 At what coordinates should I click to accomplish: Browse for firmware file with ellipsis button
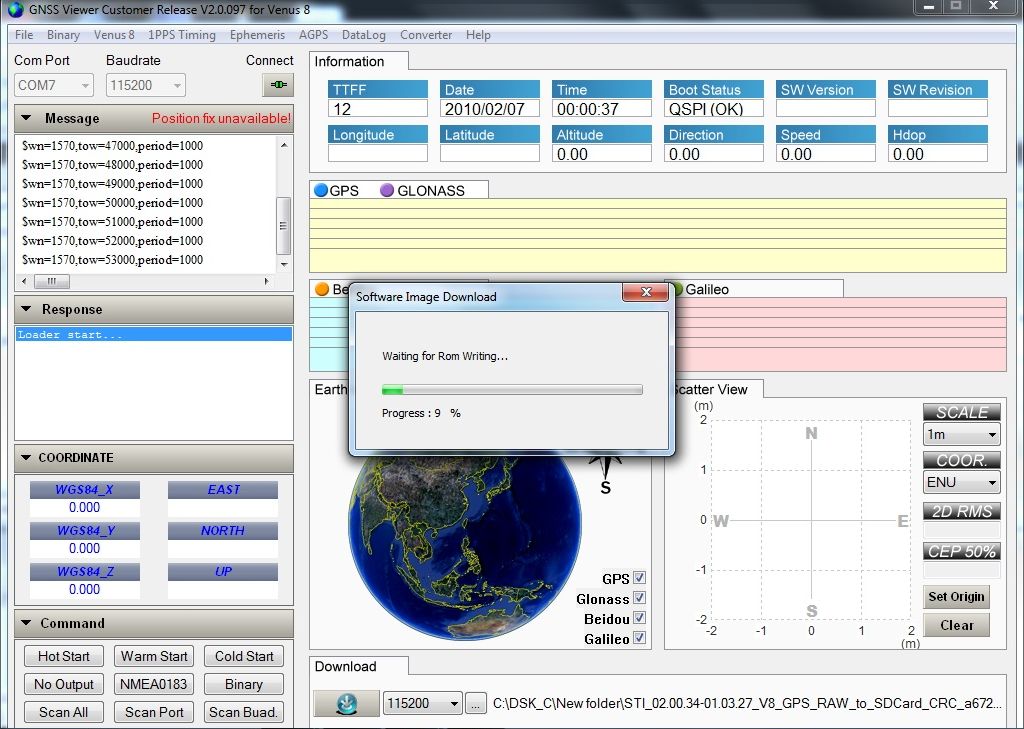(x=475, y=704)
